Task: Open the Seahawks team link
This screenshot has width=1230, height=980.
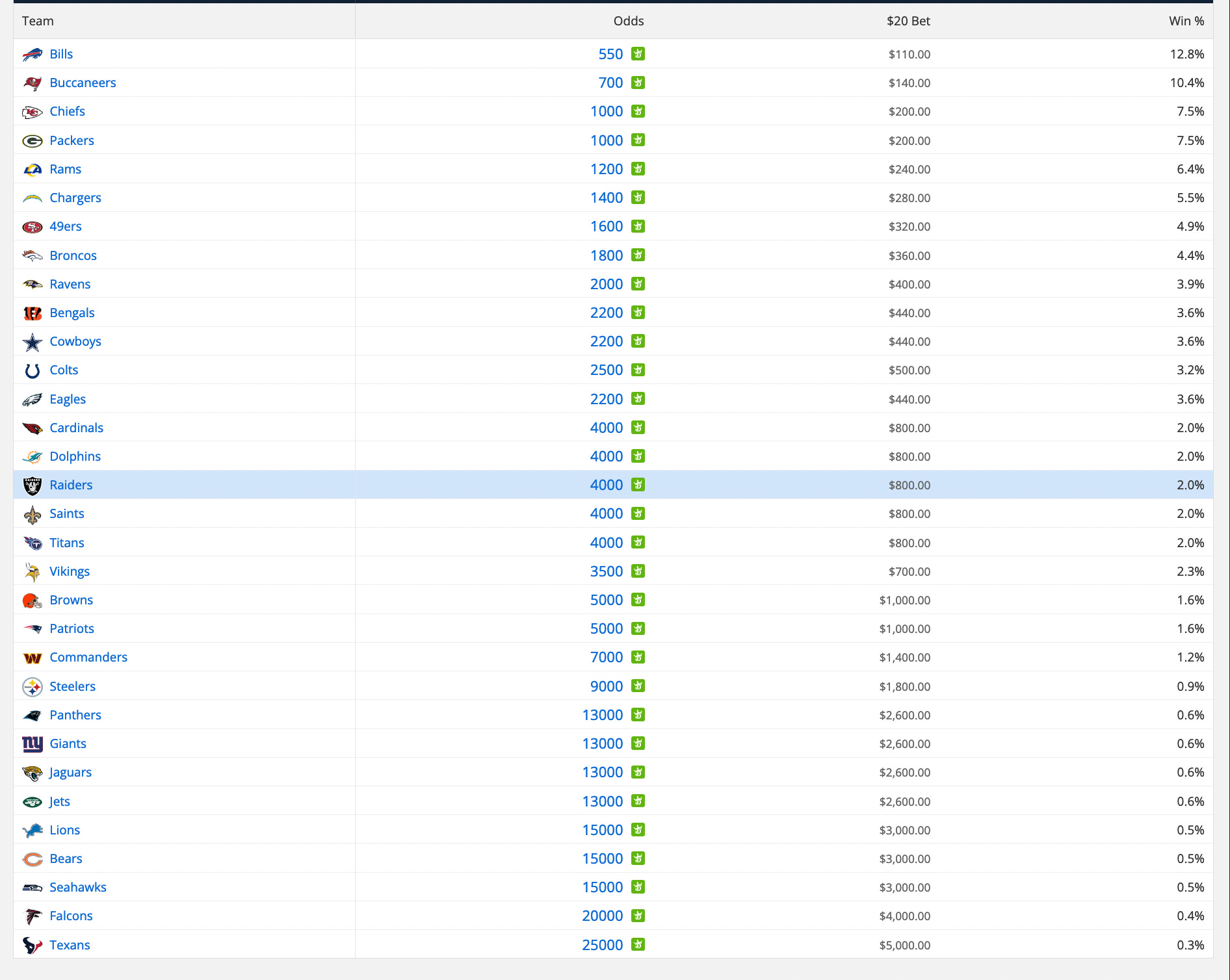Action: (x=78, y=887)
